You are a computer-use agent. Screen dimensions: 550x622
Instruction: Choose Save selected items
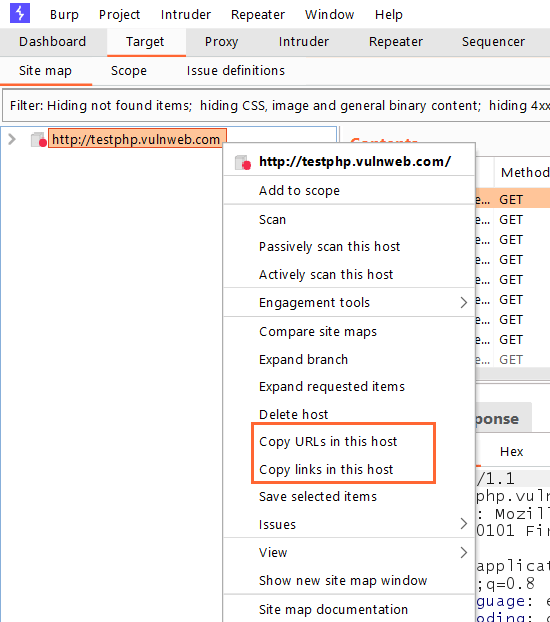349,497
